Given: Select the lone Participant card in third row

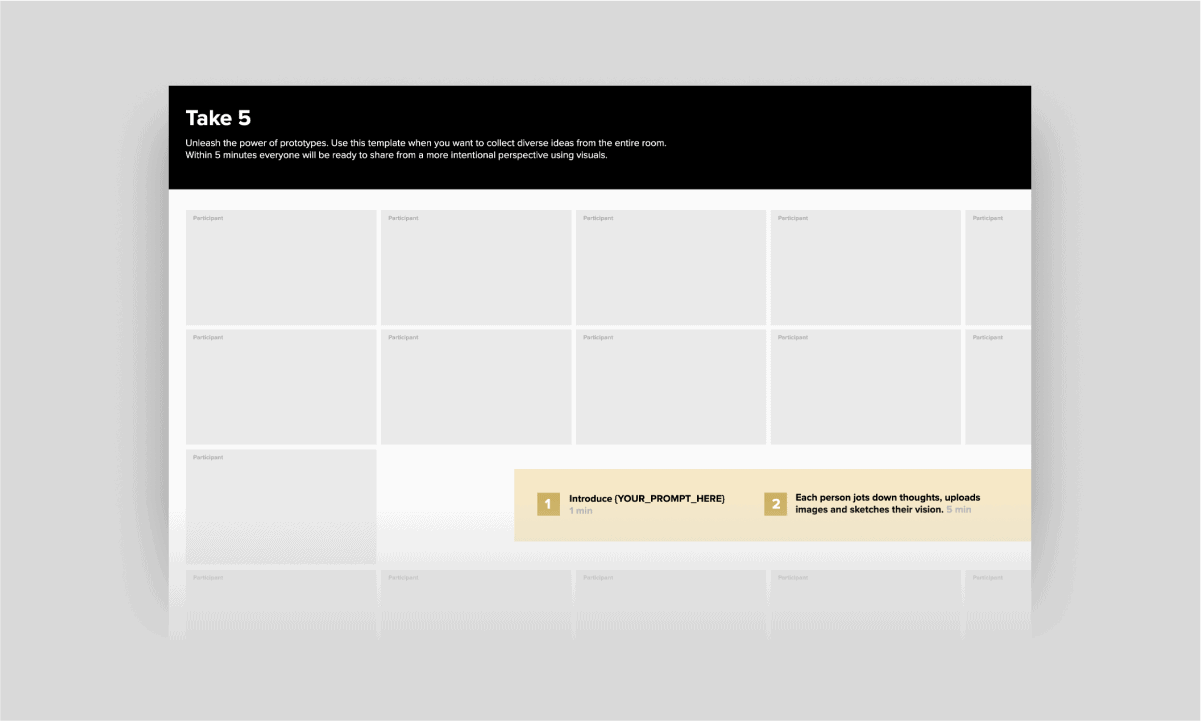Looking at the screenshot, I should pyautogui.click(x=281, y=507).
